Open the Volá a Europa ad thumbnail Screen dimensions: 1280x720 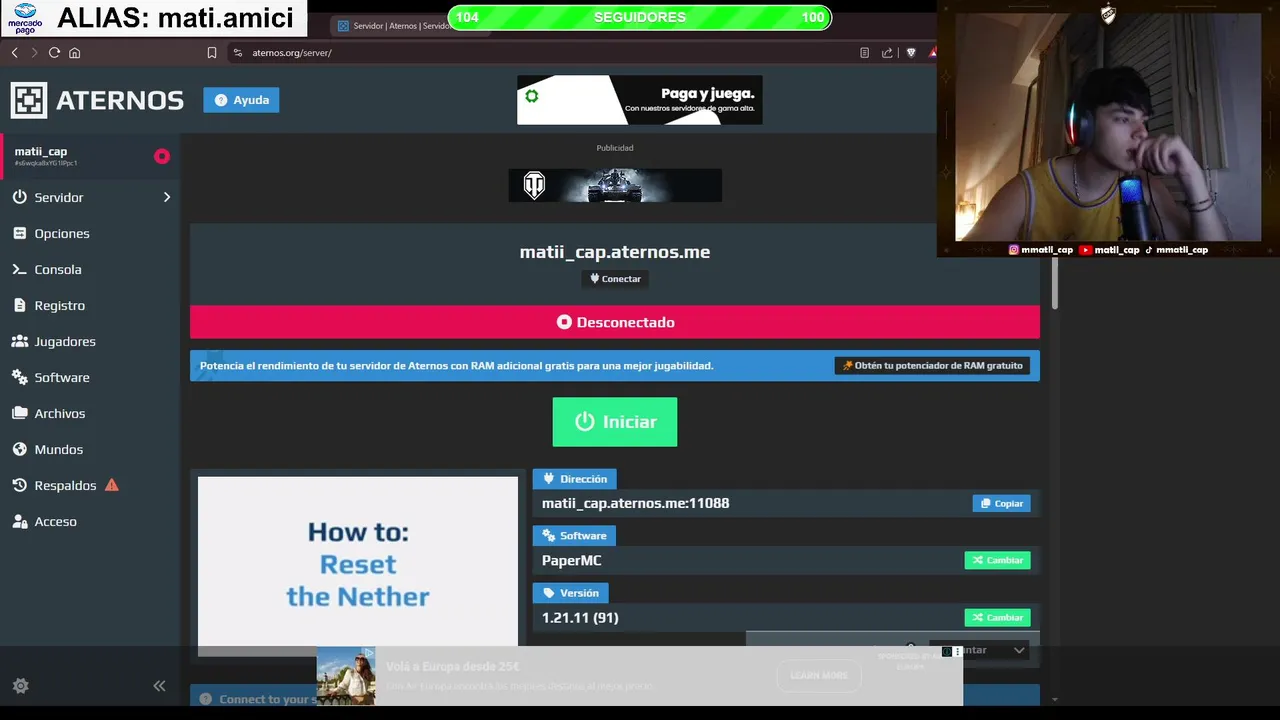pyautogui.click(x=346, y=676)
